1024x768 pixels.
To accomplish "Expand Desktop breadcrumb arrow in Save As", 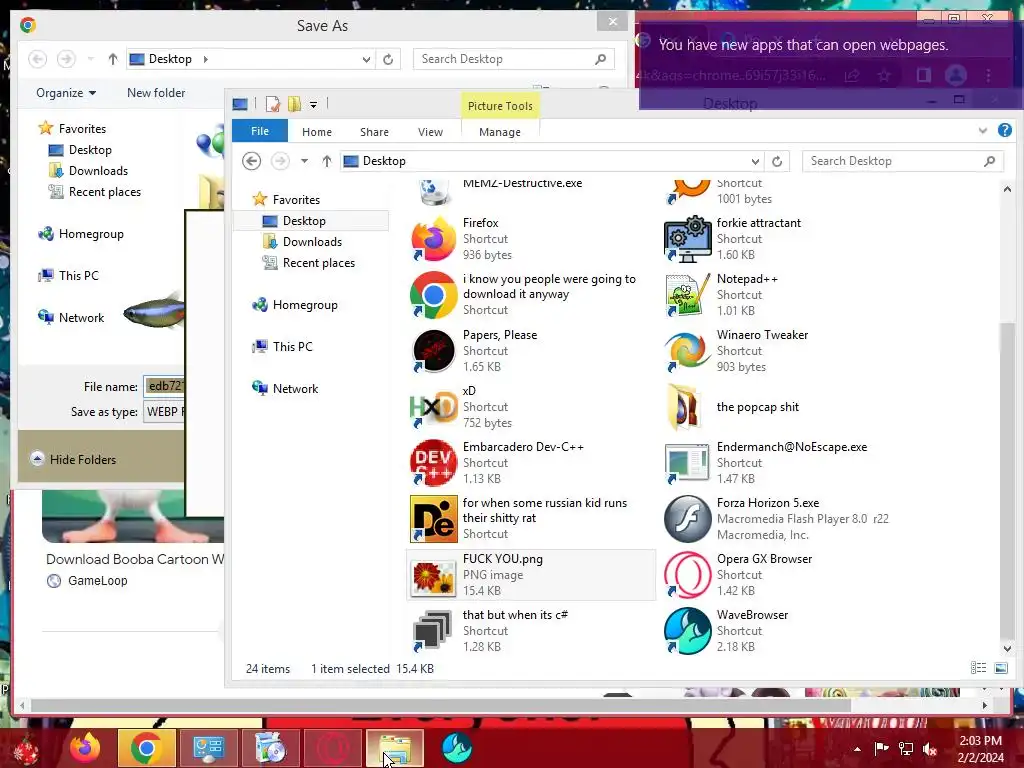I will click(x=206, y=59).
